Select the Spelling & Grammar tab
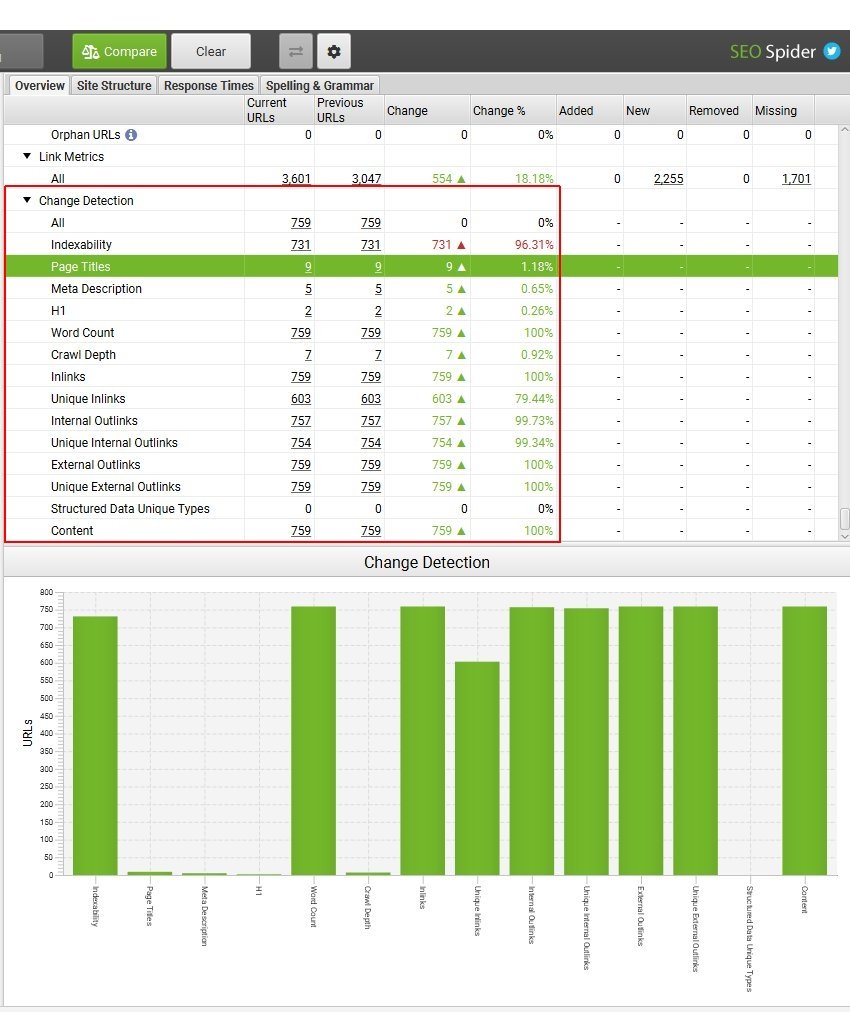850x1012 pixels. tap(319, 86)
